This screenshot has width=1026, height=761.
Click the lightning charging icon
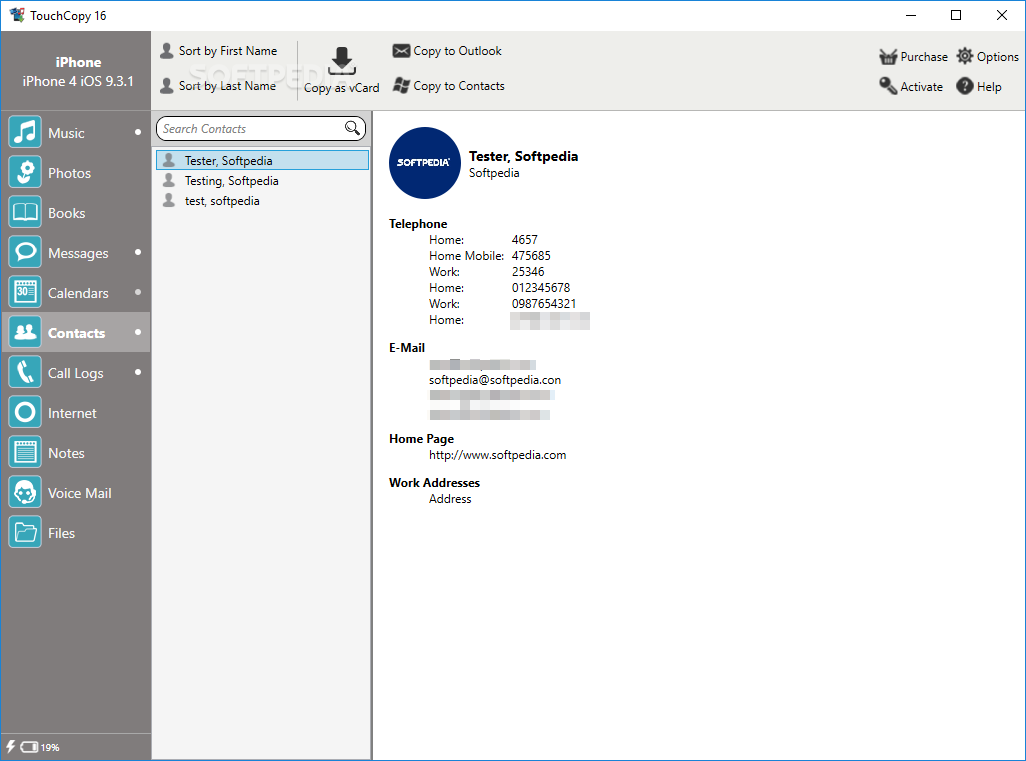click(x=10, y=746)
